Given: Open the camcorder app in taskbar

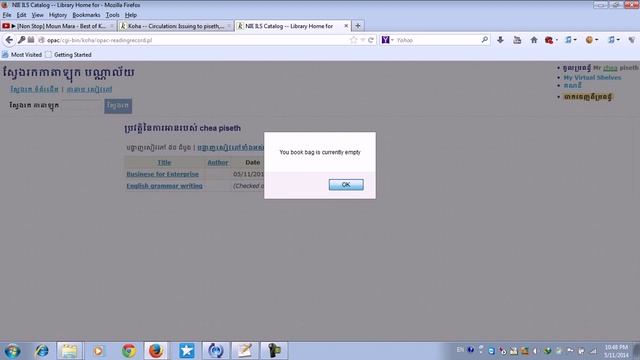Looking at the screenshot, I should click(274, 351).
